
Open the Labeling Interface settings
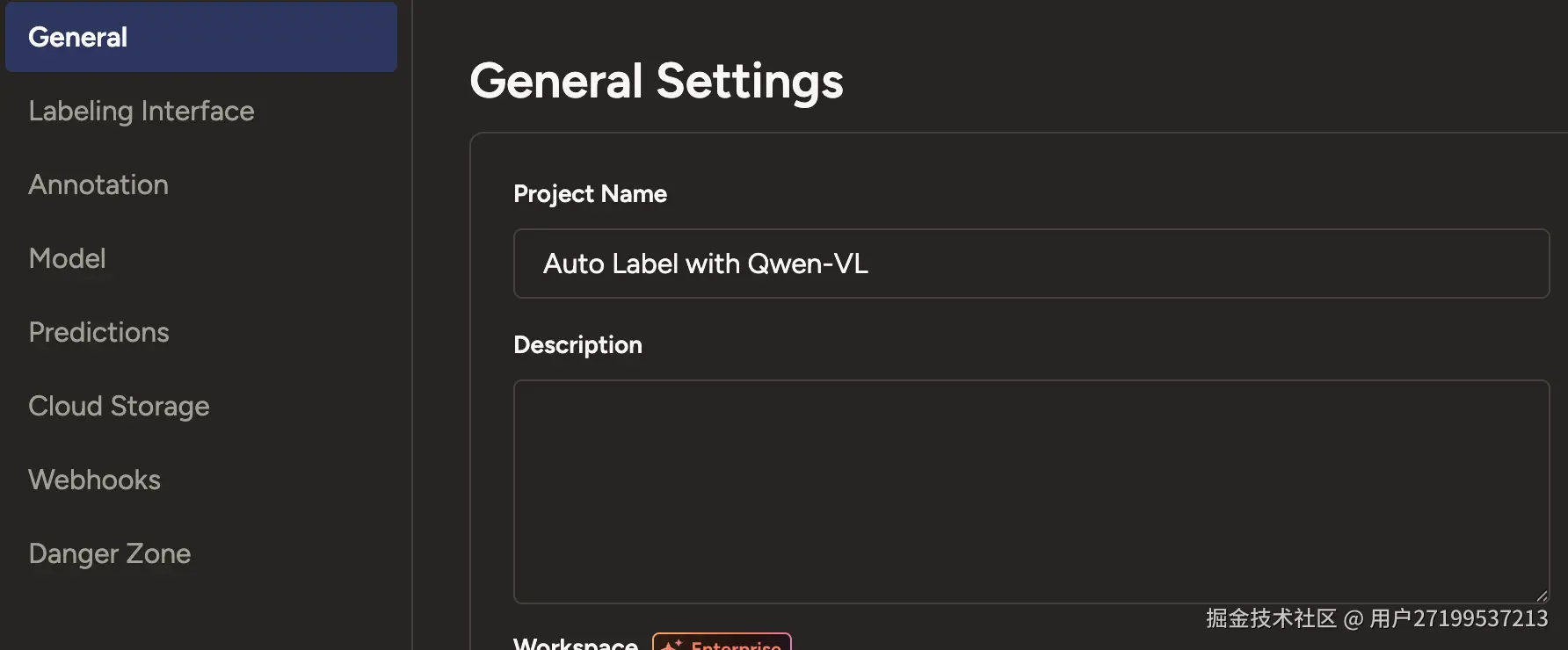[141, 111]
